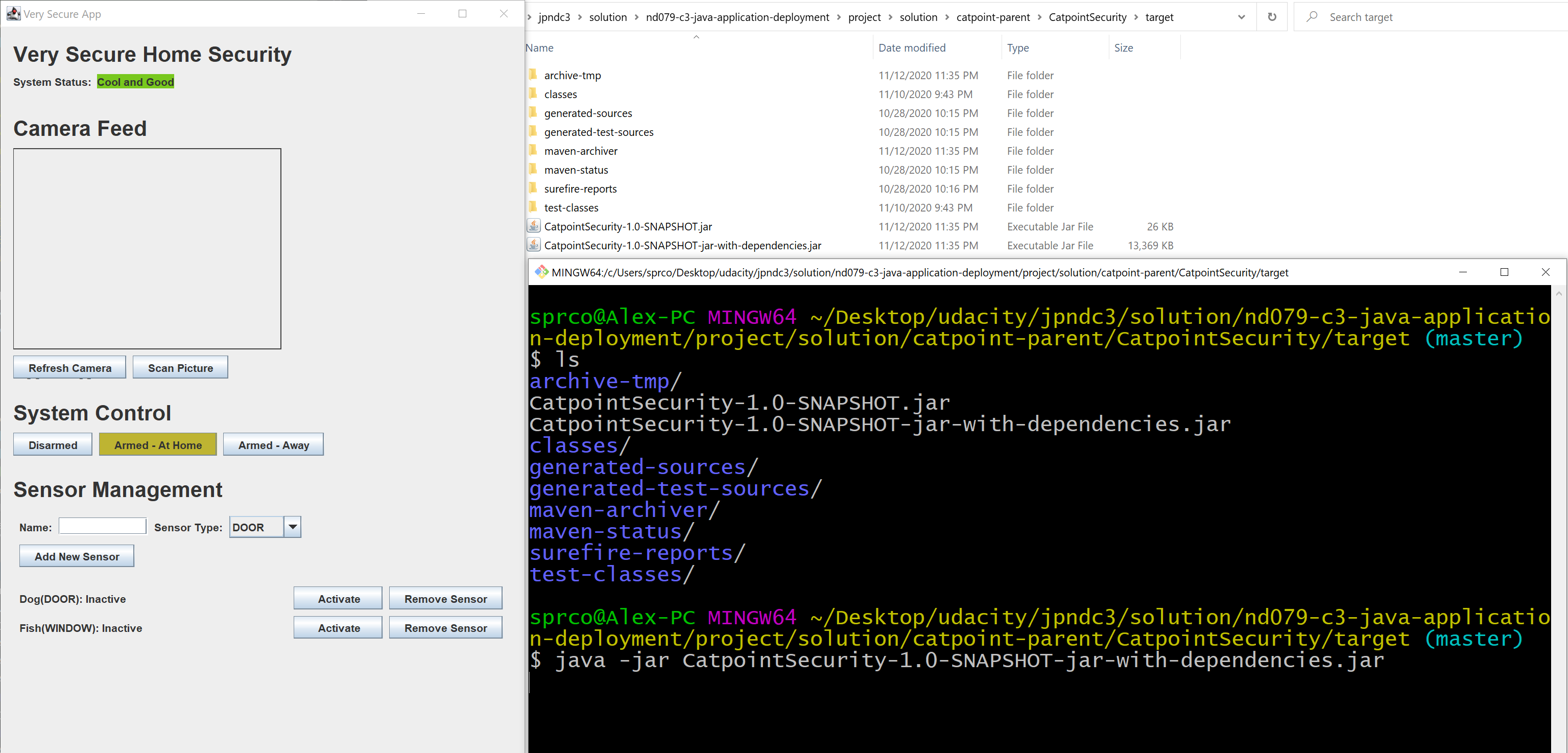This screenshot has height=753, width=1568.
Task: Click the sensor Name text field
Action: tap(102, 527)
